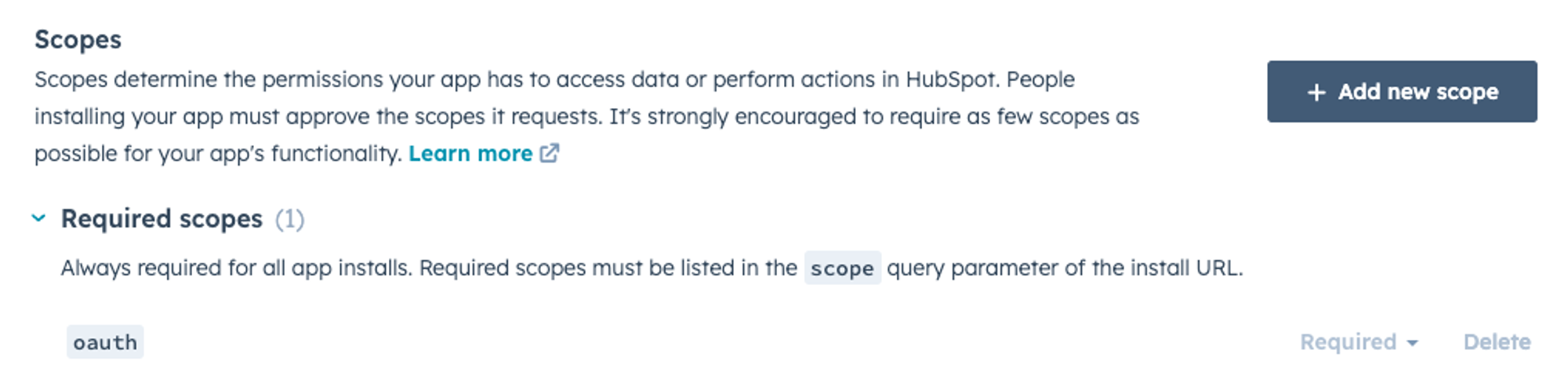Open the Learn more link
This screenshot has height=390, width=1568.
pyautogui.click(x=470, y=154)
